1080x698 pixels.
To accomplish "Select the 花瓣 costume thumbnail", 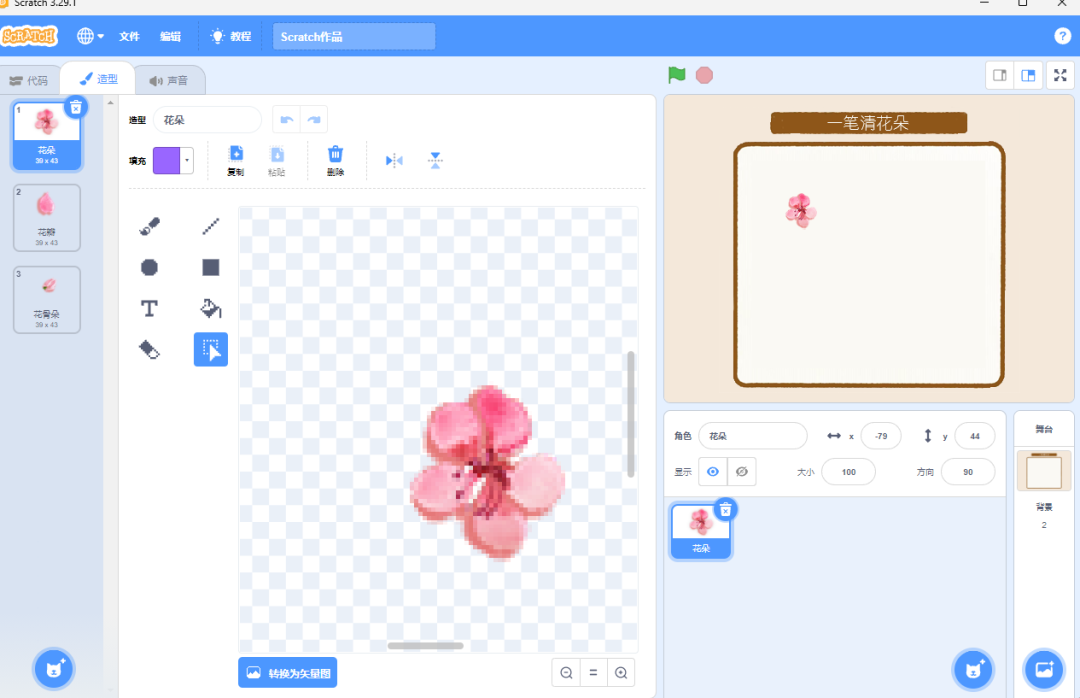I will (x=46, y=217).
